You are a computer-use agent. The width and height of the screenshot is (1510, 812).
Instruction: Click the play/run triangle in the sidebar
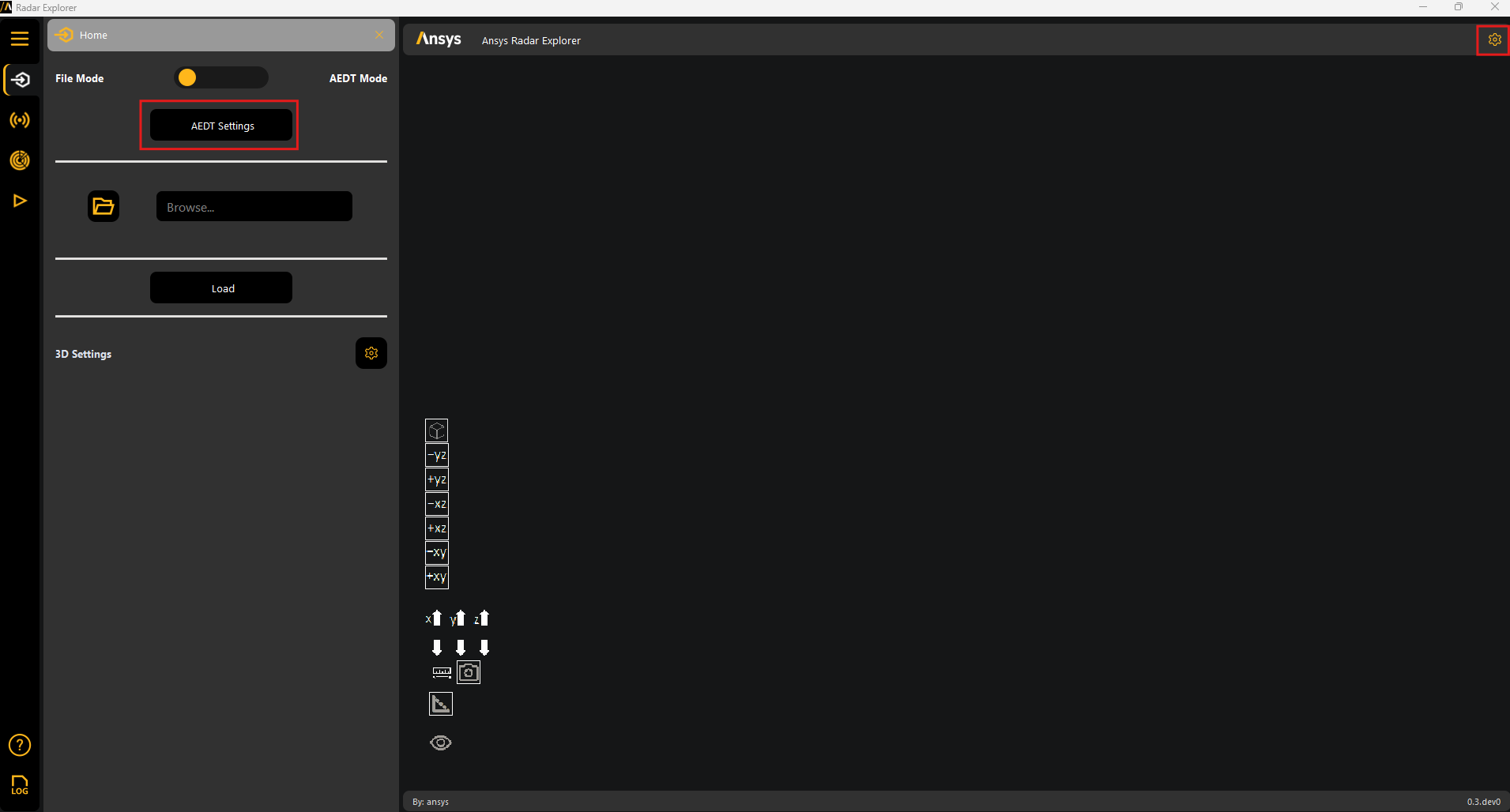(20, 201)
